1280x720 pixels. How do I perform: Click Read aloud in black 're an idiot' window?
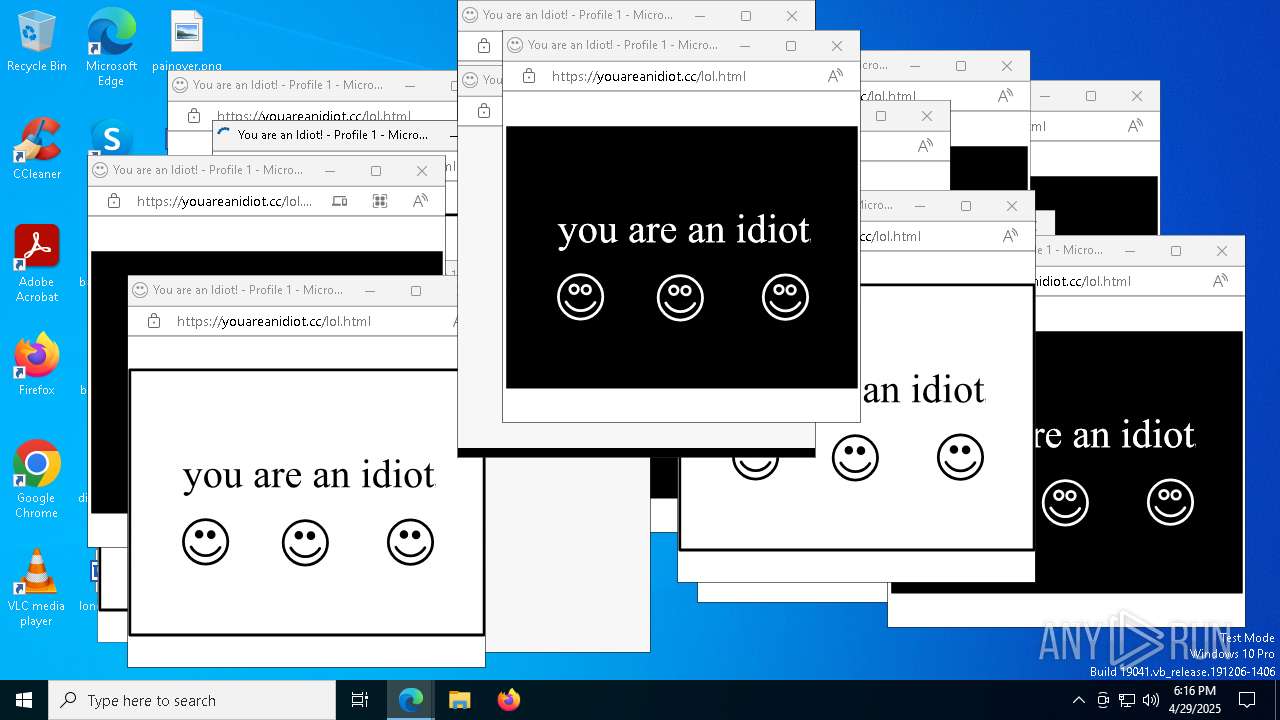coord(1220,281)
